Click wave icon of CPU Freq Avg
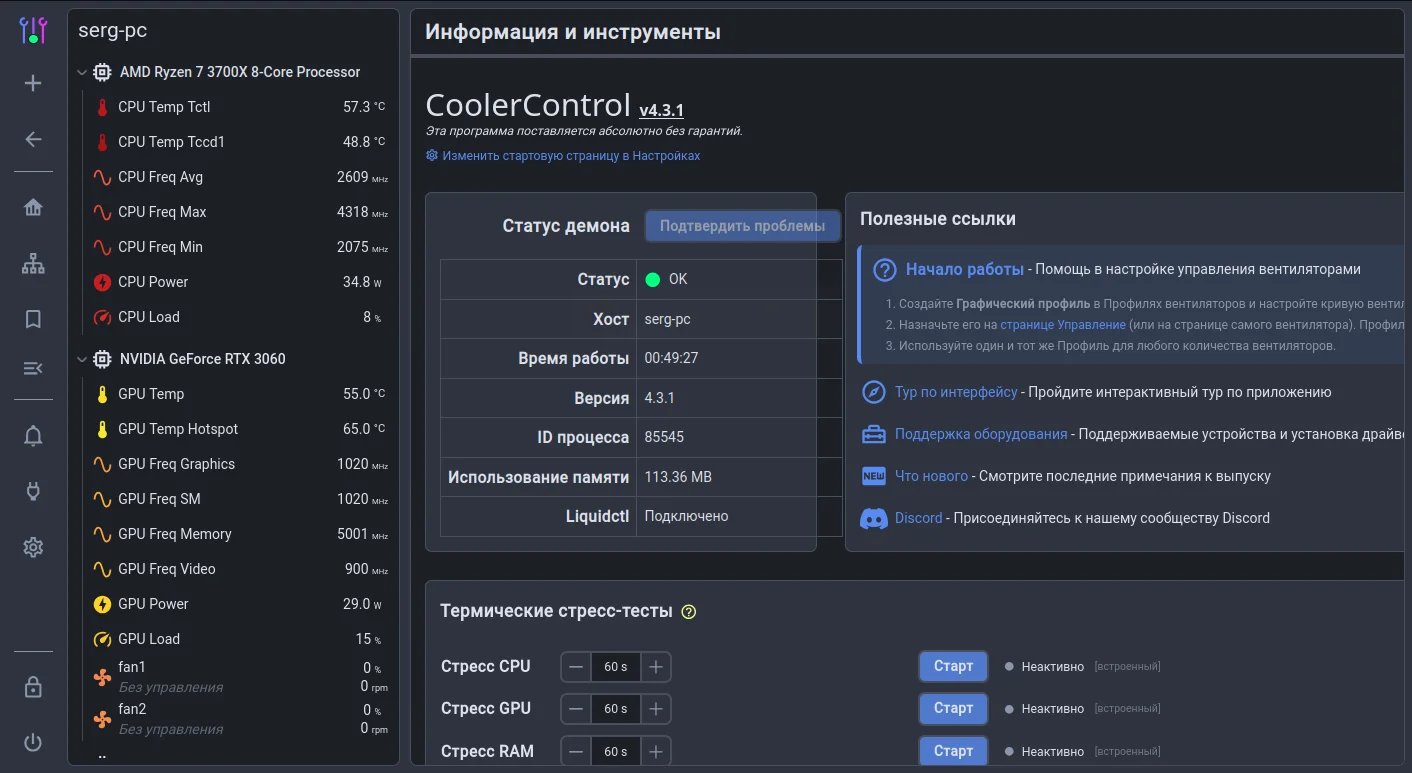 point(102,177)
